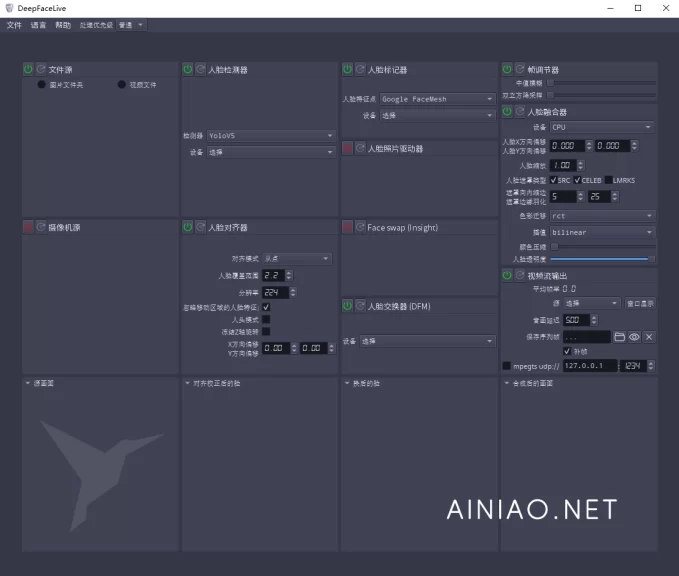Reset the 视频流输出 module settings
The height and width of the screenshot is (576, 679).
(520, 275)
